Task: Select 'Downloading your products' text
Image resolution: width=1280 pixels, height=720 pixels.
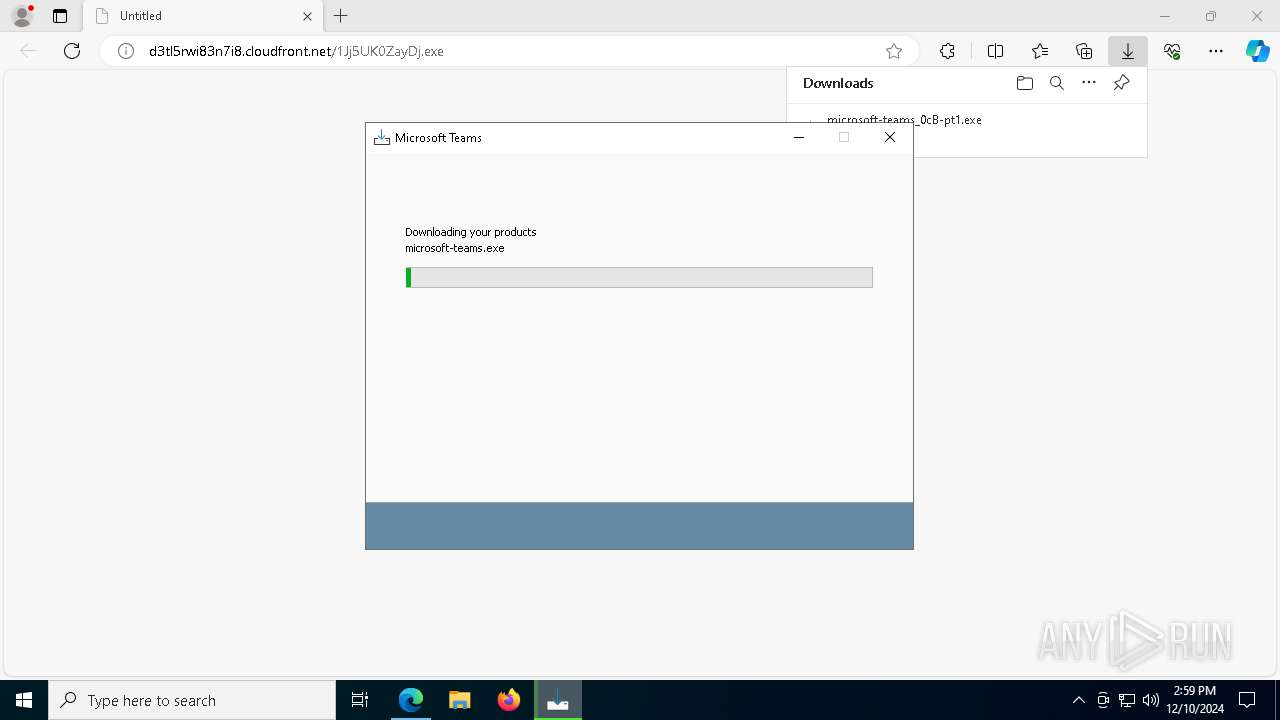Action: (471, 232)
